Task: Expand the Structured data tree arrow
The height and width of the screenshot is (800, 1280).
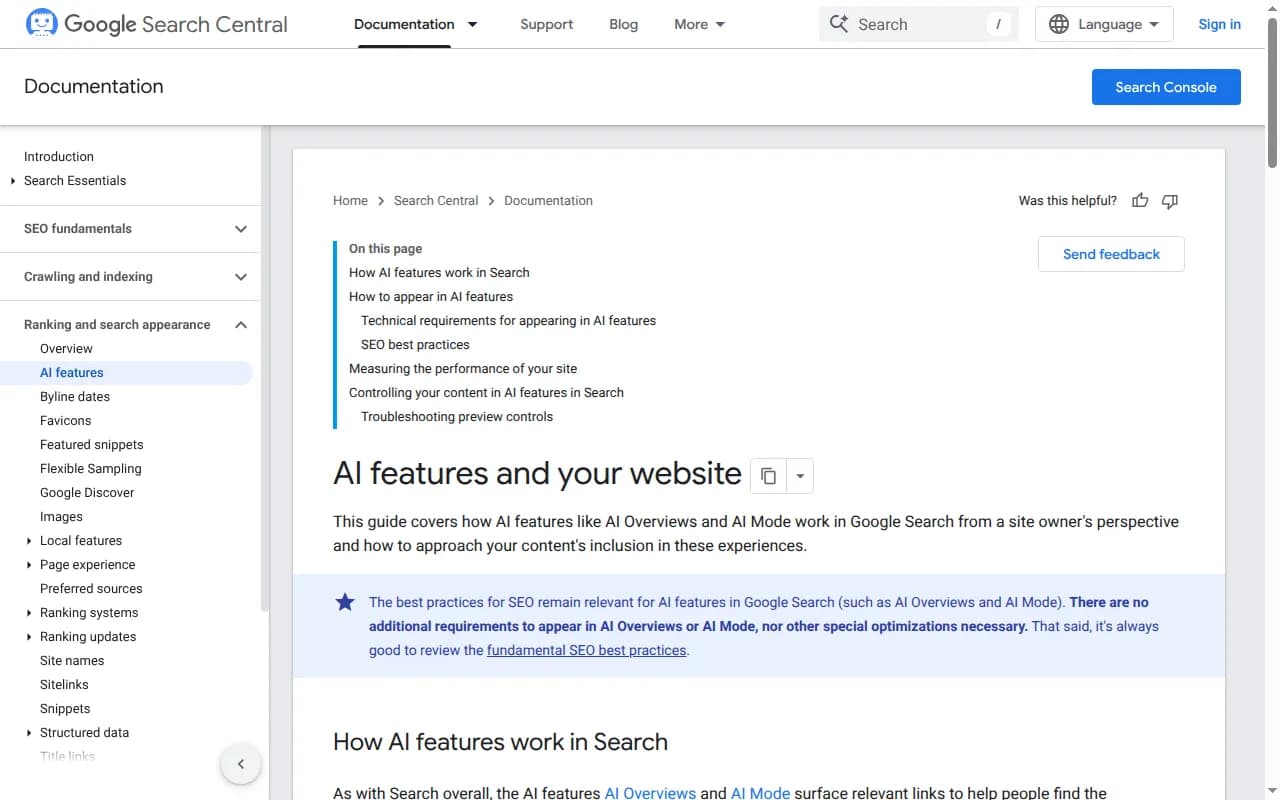Action: [29, 733]
